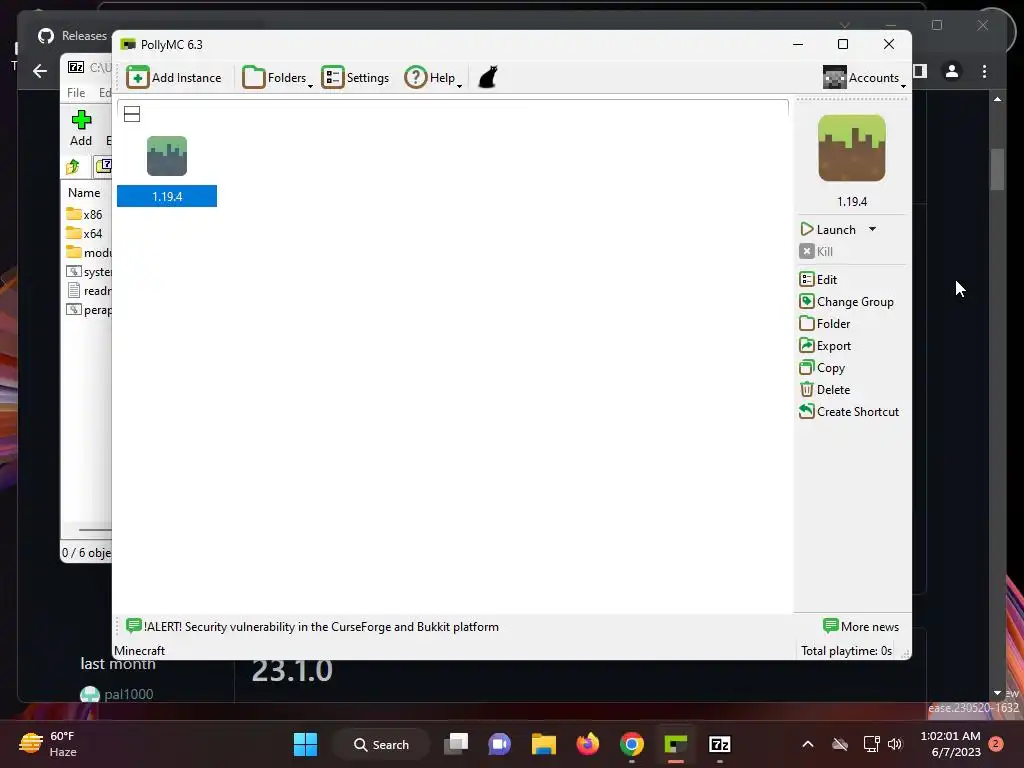Open the notification badge showing 2
The image size is (1024, 768).
[995, 743]
